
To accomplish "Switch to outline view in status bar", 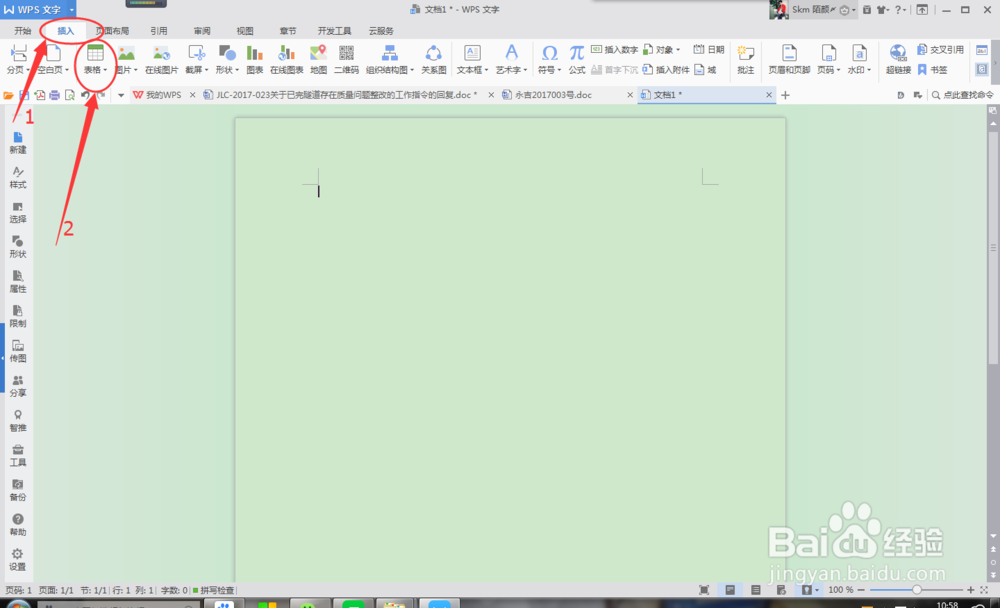I will pos(756,590).
